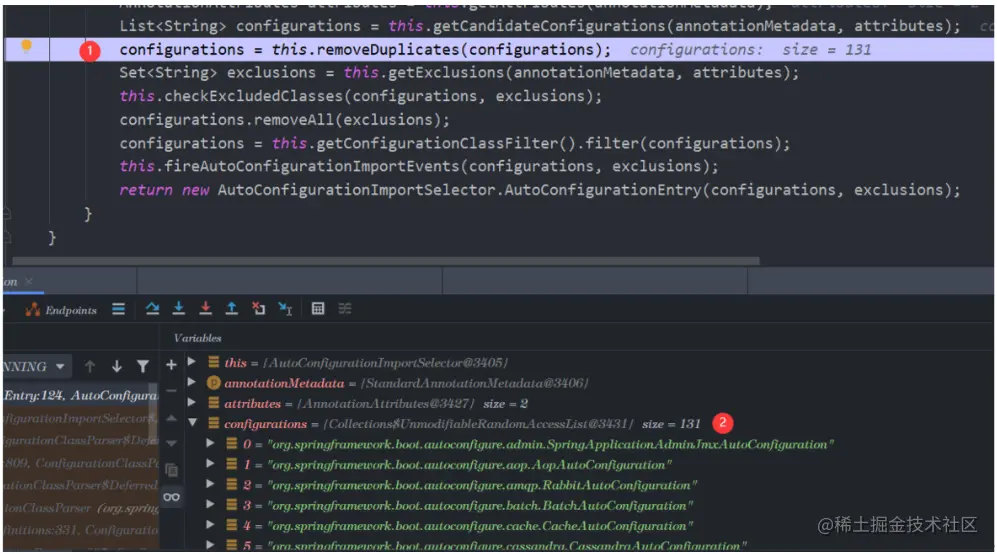This screenshot has width=997, height=554.
Task: Click the frames filter funnel icon
Action: coord(142,366)
